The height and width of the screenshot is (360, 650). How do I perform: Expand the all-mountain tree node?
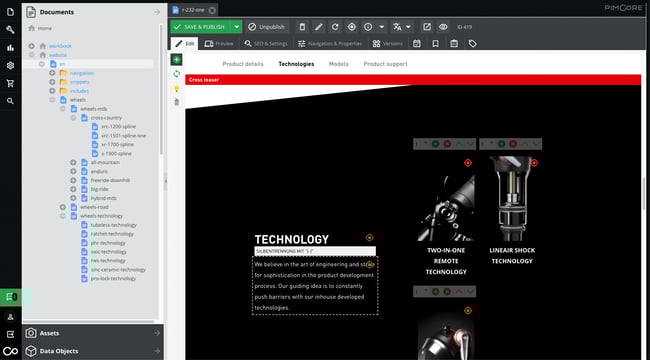point(73,163)
